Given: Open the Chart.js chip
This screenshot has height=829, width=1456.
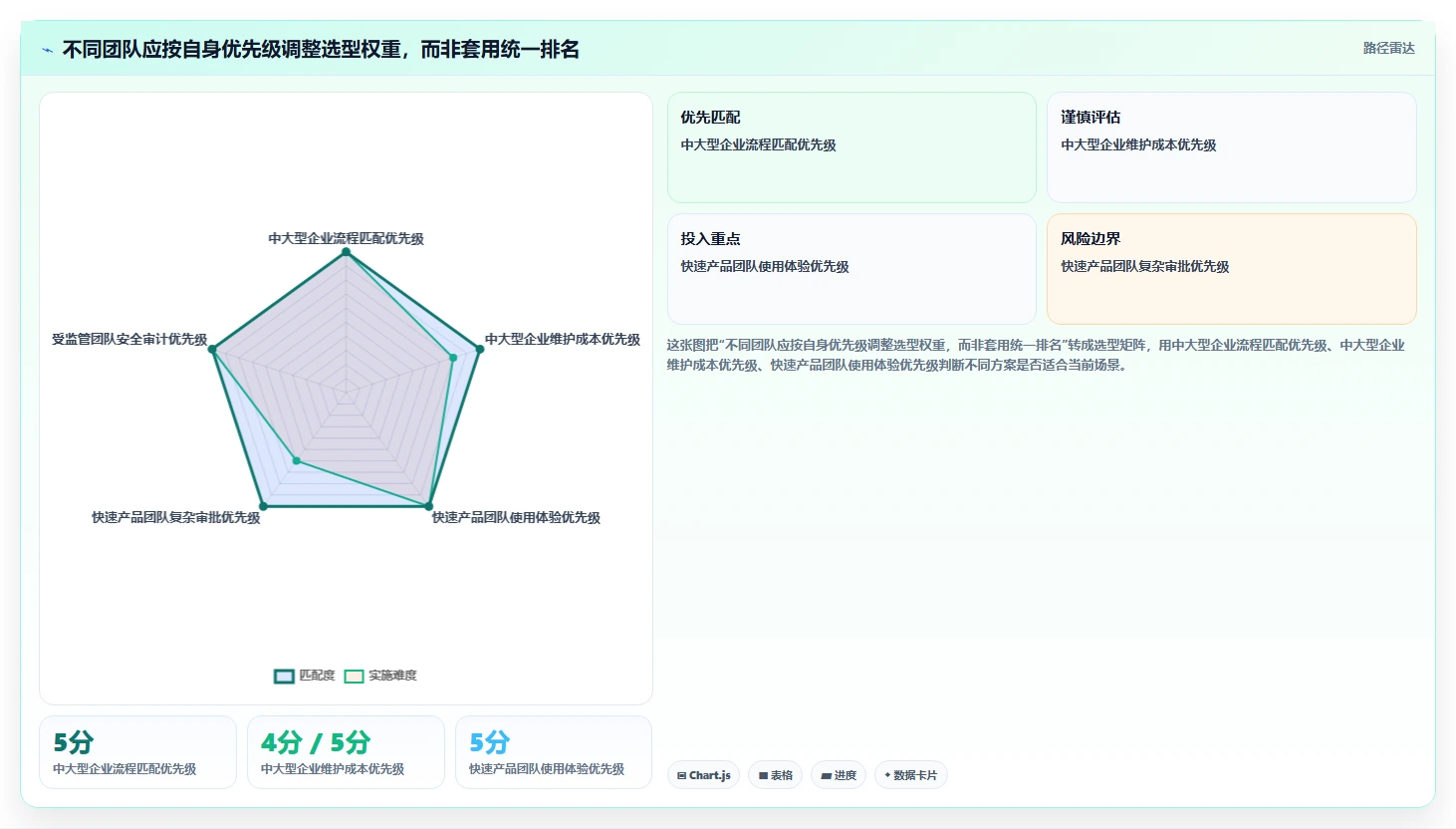Looking at the screenshot, I should pyautogui.click(x=703, y=775).
